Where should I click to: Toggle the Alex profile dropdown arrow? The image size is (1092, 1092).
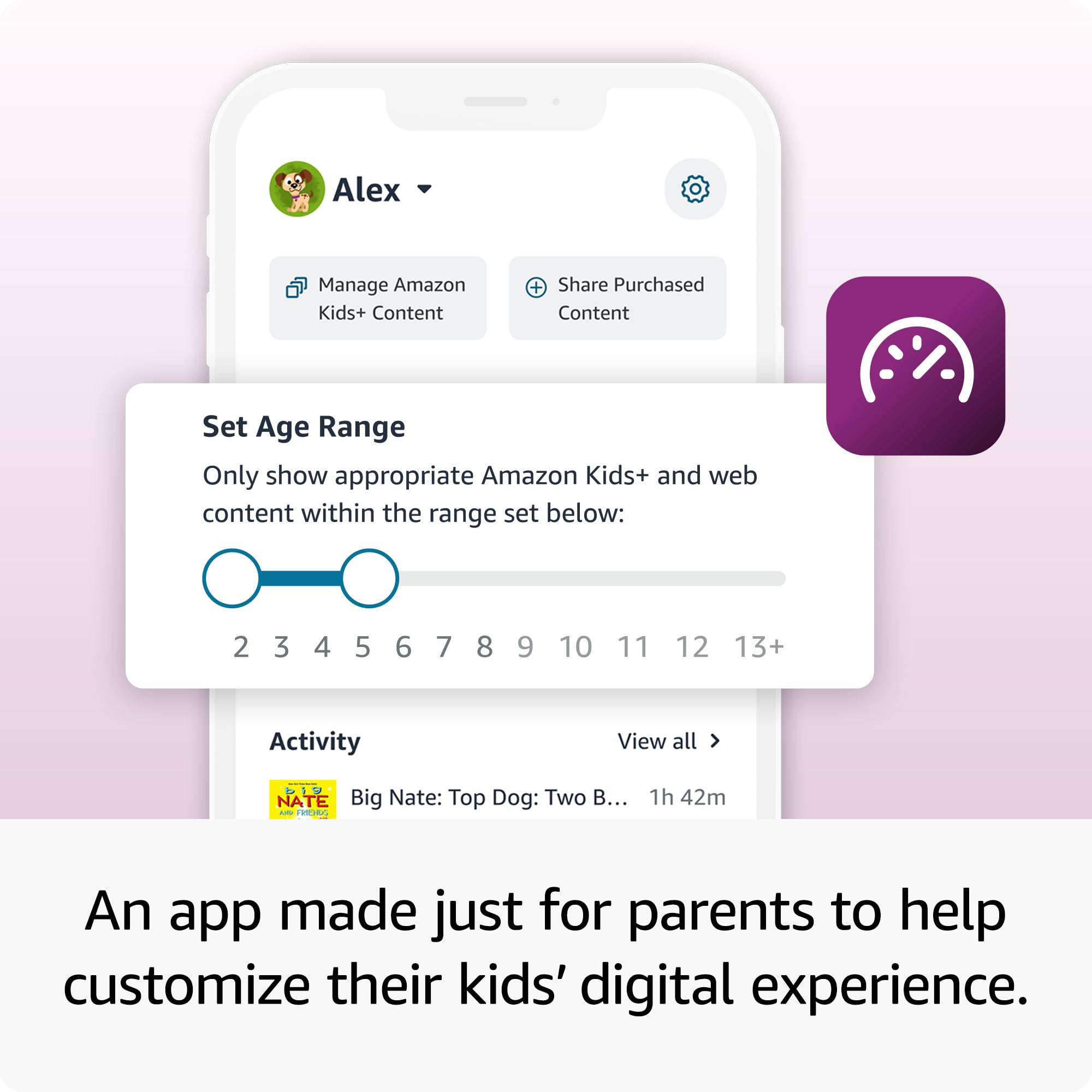coord(449,188)
